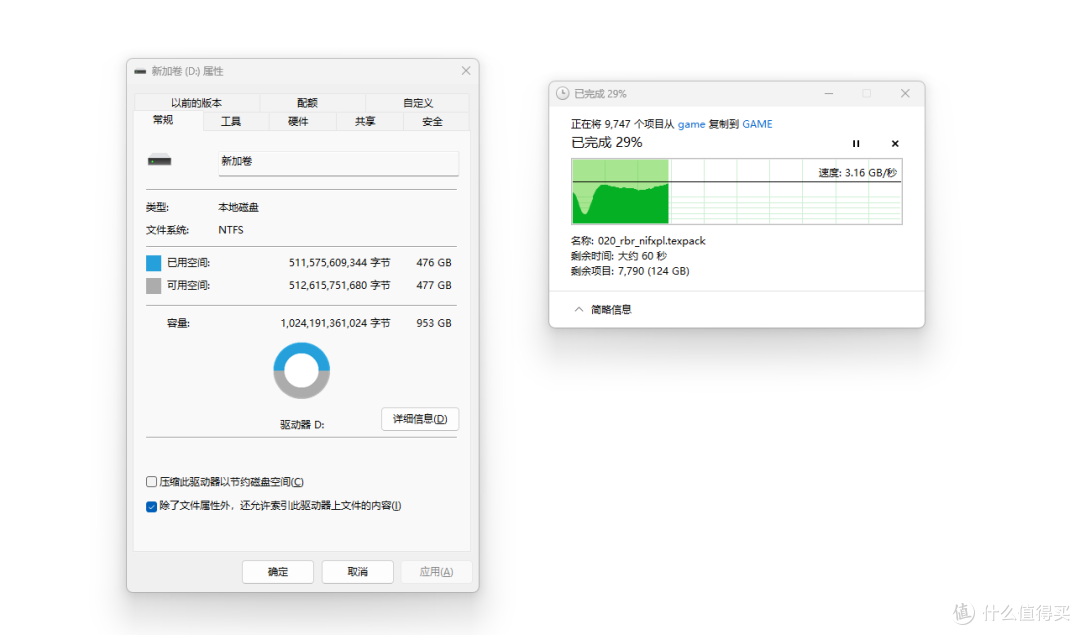The width and height of the screenshot is (1080, 635).
Task: Enable compress this drive checkbox
Action: pos(152,481)
